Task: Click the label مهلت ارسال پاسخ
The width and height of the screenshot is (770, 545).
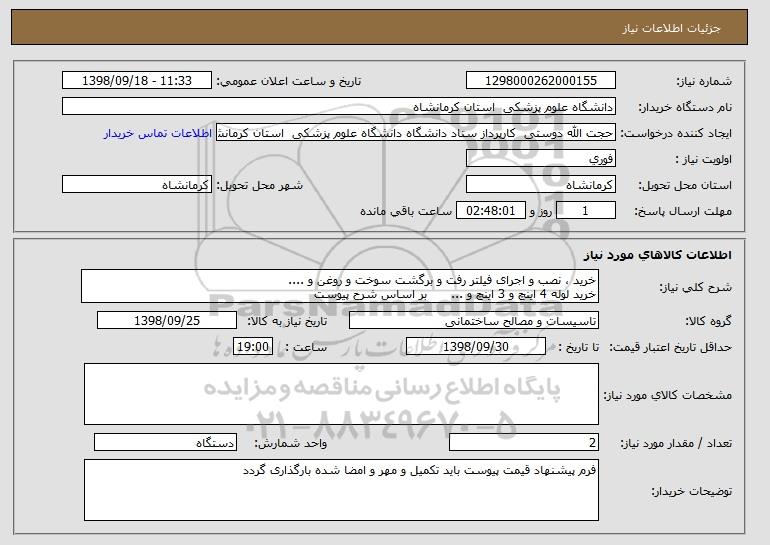Action: [x=683, y=212]
